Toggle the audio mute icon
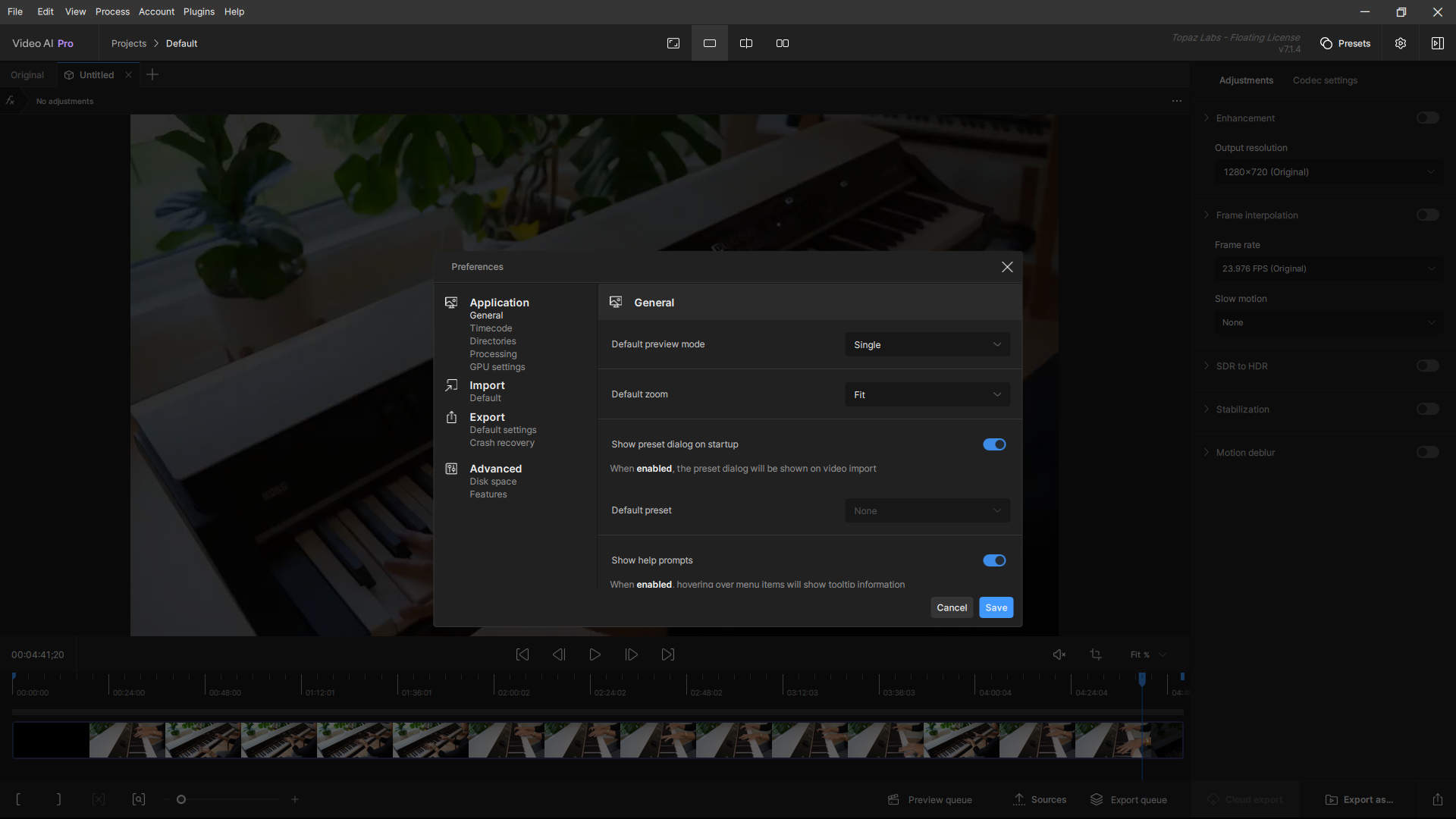The image size is (1456, 819). click(1059, 654)
